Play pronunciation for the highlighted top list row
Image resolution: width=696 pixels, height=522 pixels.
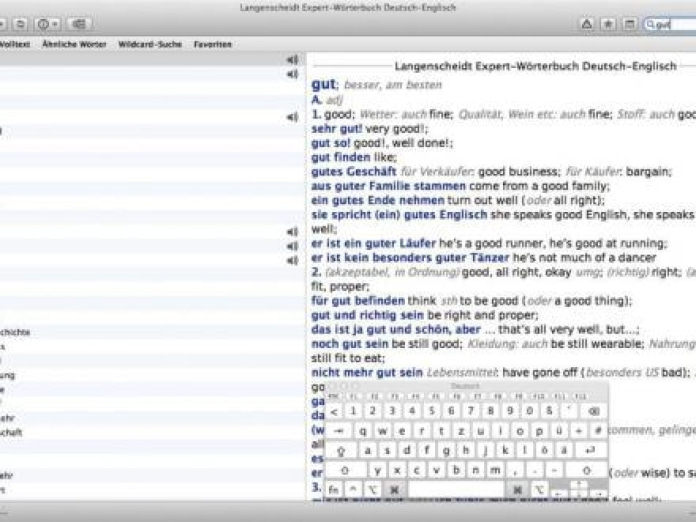292,59
